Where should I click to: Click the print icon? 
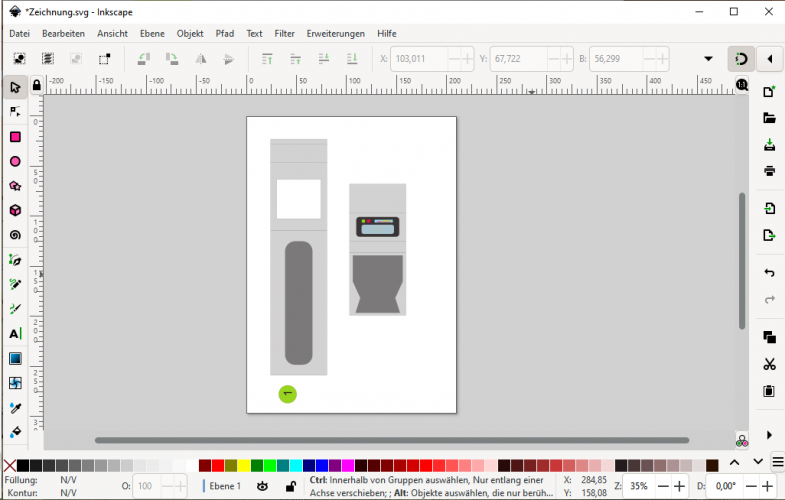[769, 171]
